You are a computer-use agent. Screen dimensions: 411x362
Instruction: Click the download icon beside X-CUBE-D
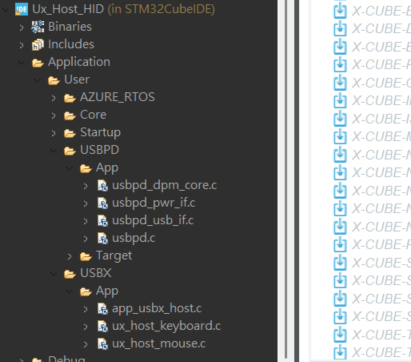[x=340, y=29]
